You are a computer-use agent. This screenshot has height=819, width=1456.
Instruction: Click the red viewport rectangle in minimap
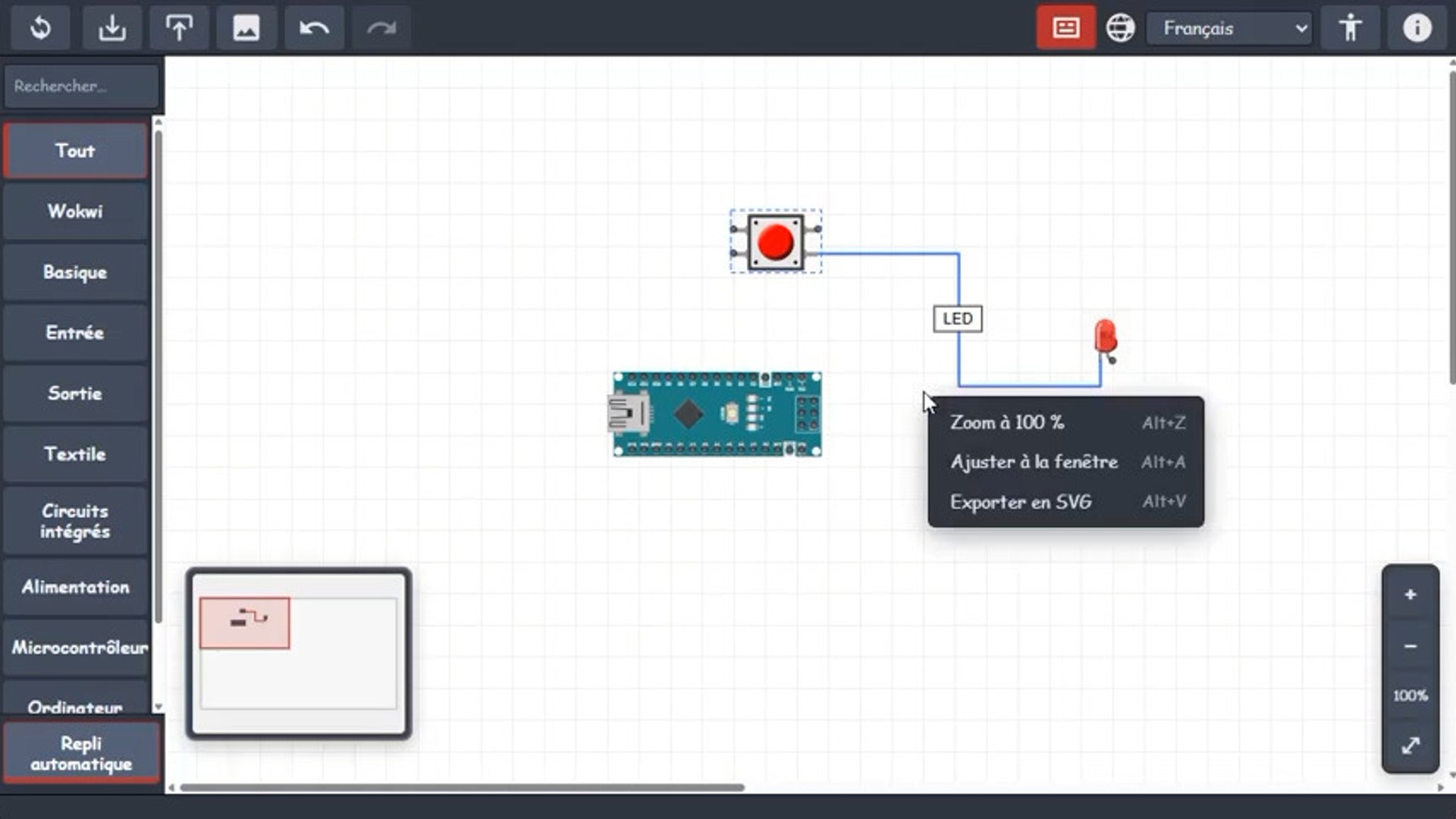click(x=244, y=623)
